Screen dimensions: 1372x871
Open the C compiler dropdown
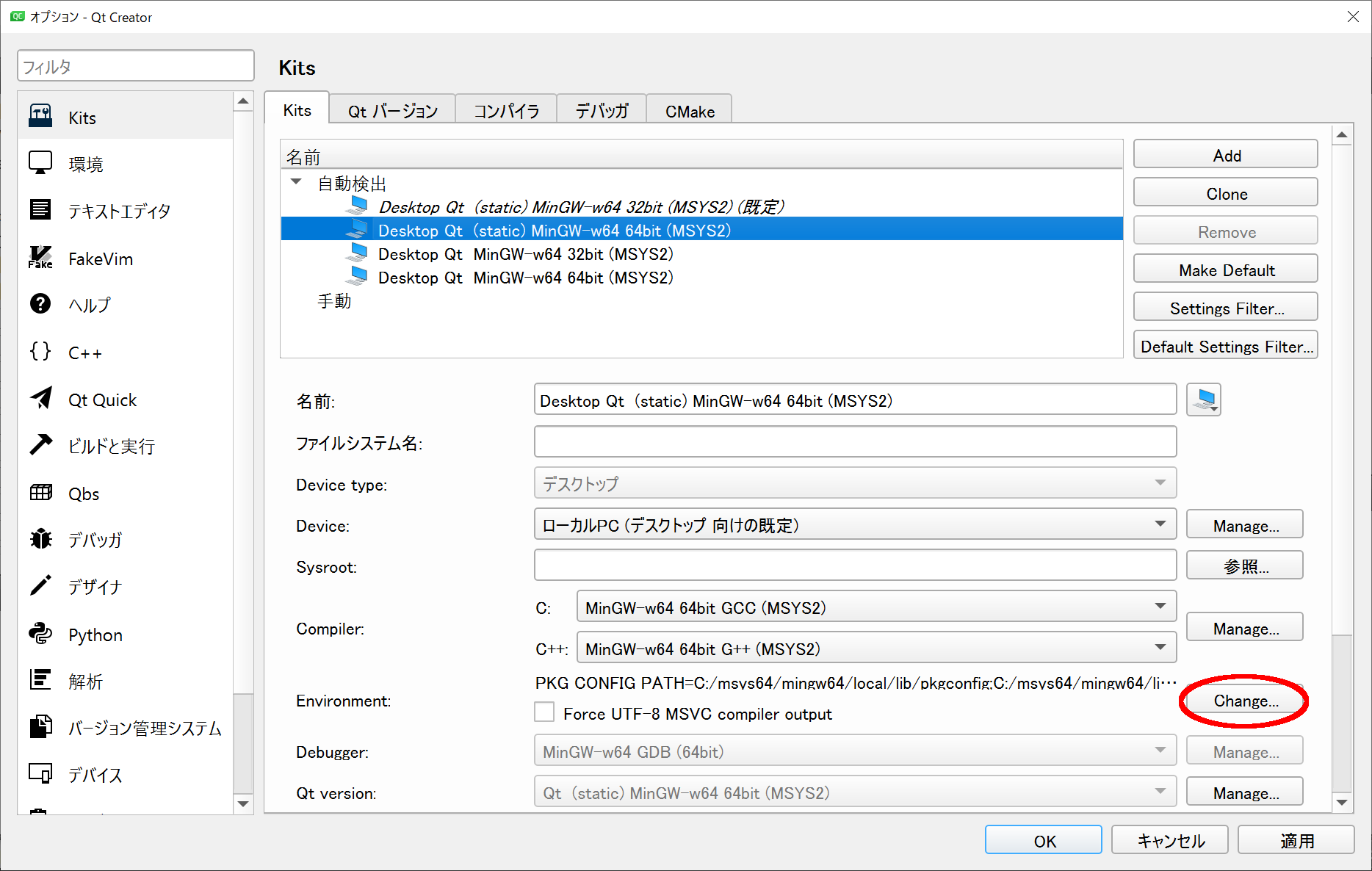point(876,607)
